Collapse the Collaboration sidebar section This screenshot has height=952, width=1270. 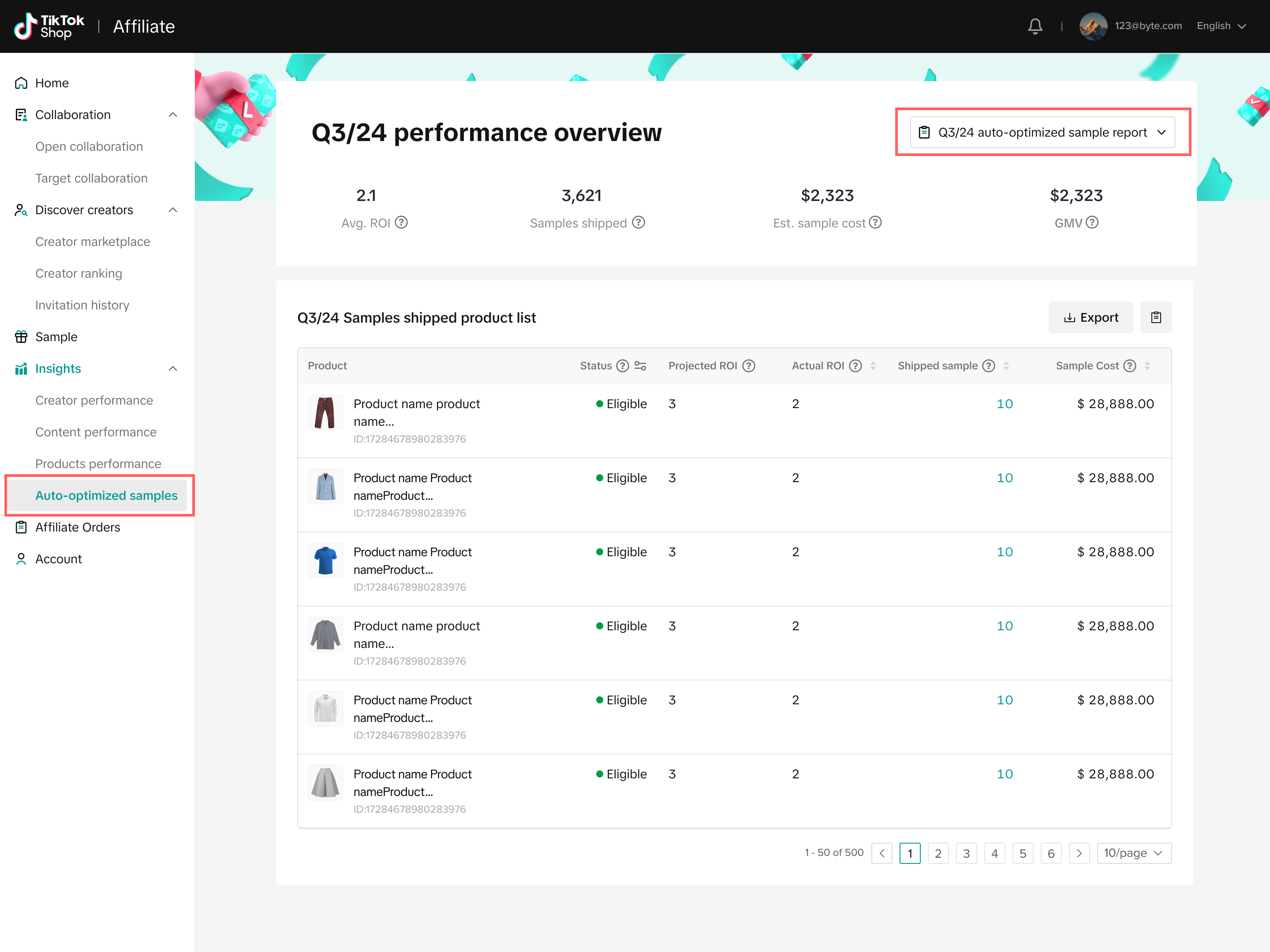[172, 115]
